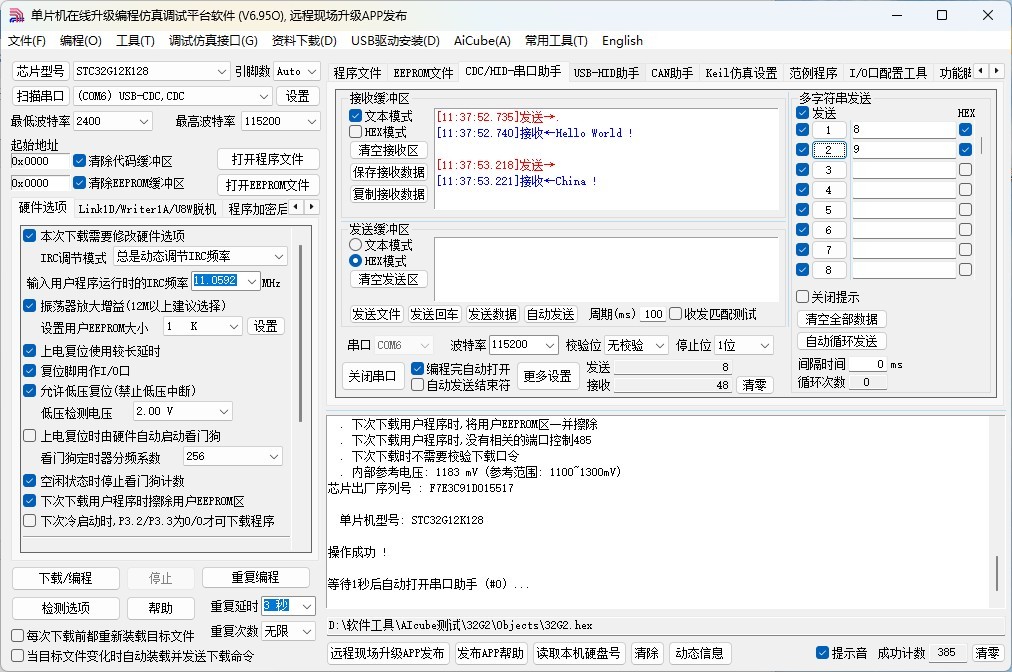Toggle 提示音 checkbox
Image resolution: width=1012 pixels, height=672 pixels.
(822, 653)
